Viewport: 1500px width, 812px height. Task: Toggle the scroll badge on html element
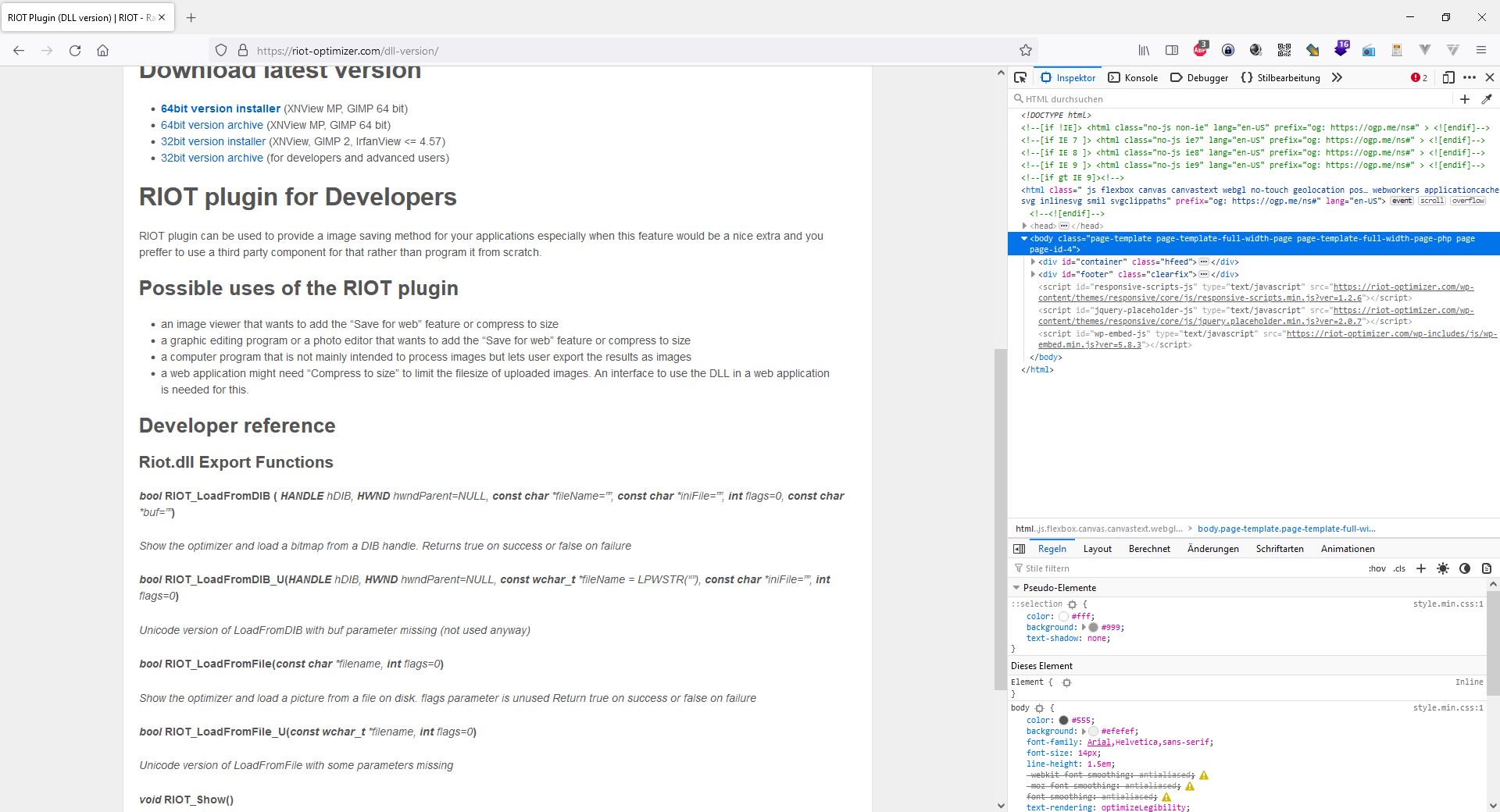[1432, 201]
